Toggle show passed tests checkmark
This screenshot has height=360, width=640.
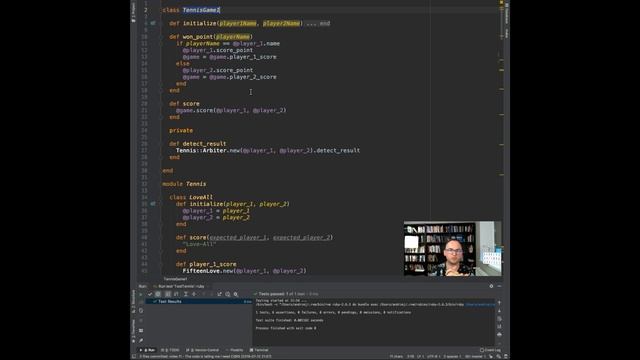[x=150, y=294]
